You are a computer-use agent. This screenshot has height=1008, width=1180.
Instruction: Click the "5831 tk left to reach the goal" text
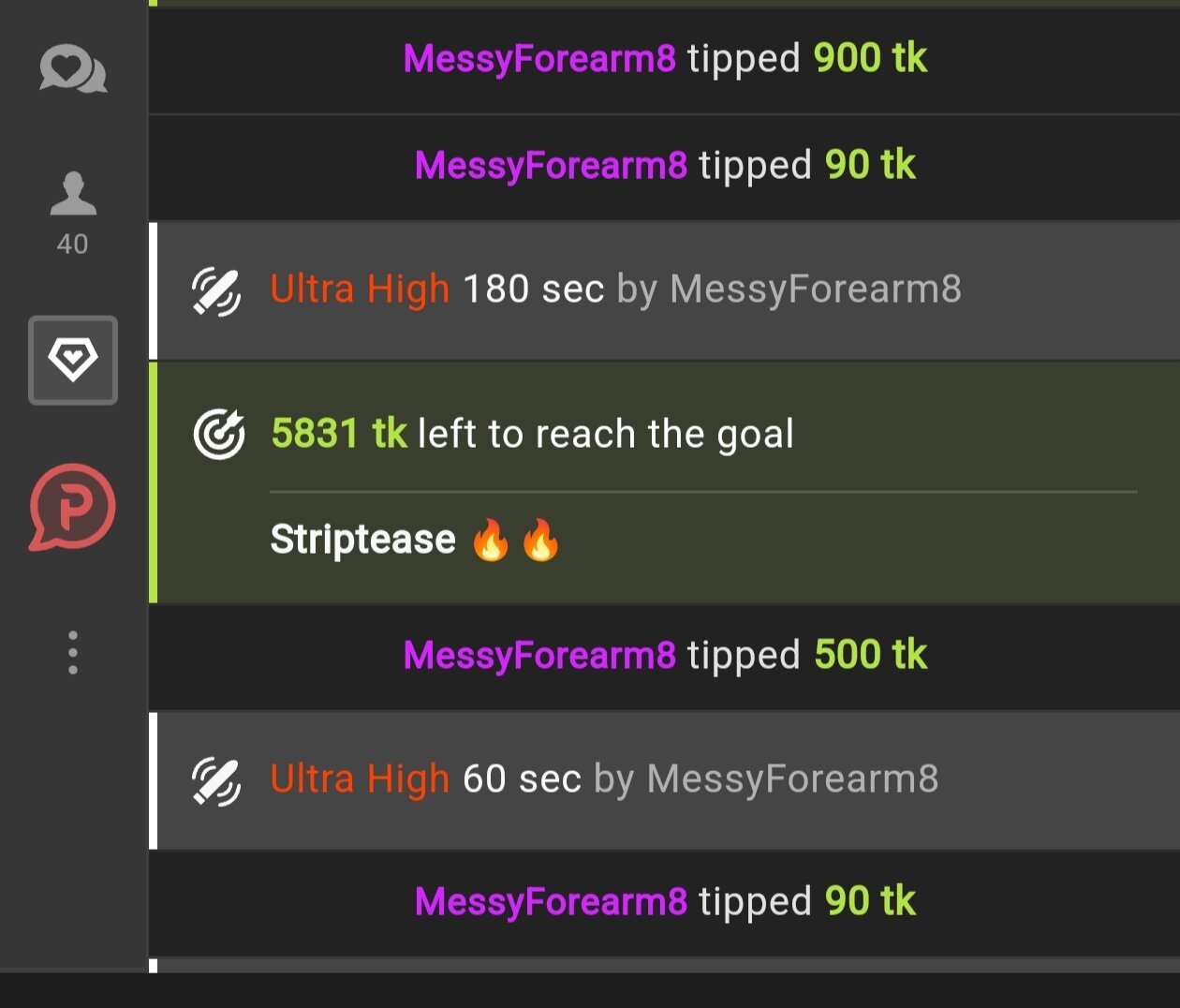pos(532,435)
